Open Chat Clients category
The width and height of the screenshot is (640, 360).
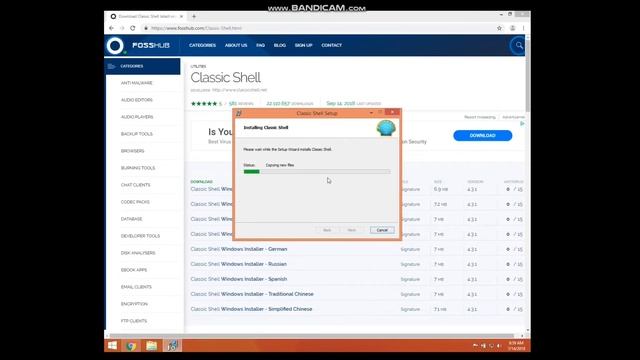pyautogui.click(x=135, y=185)
